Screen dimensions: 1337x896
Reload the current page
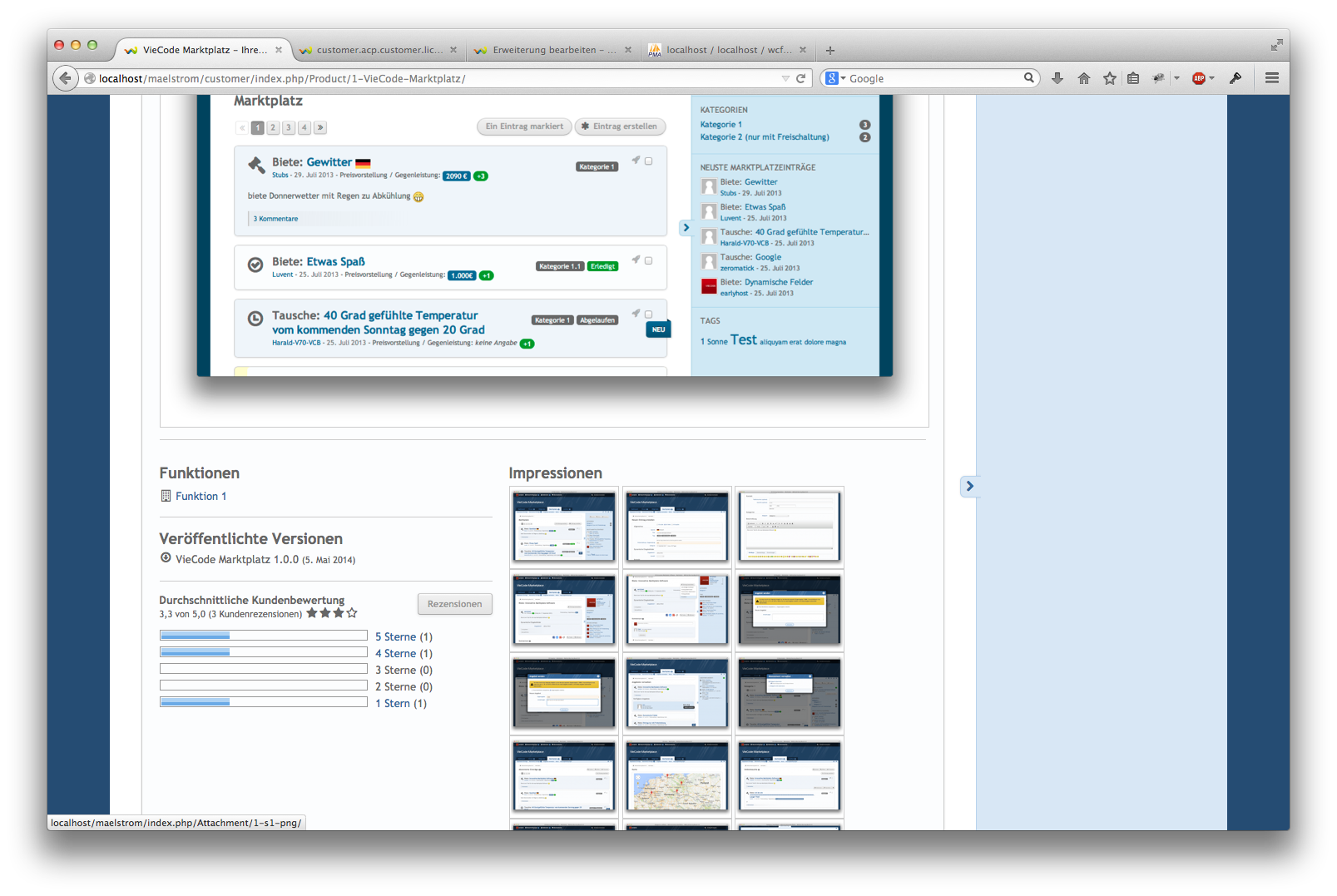point(800,78)
